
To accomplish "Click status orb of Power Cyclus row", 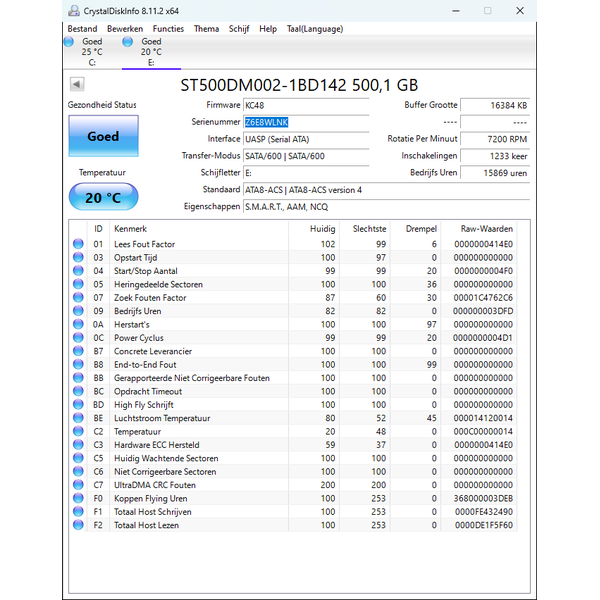I will click(x=78, y=338).
